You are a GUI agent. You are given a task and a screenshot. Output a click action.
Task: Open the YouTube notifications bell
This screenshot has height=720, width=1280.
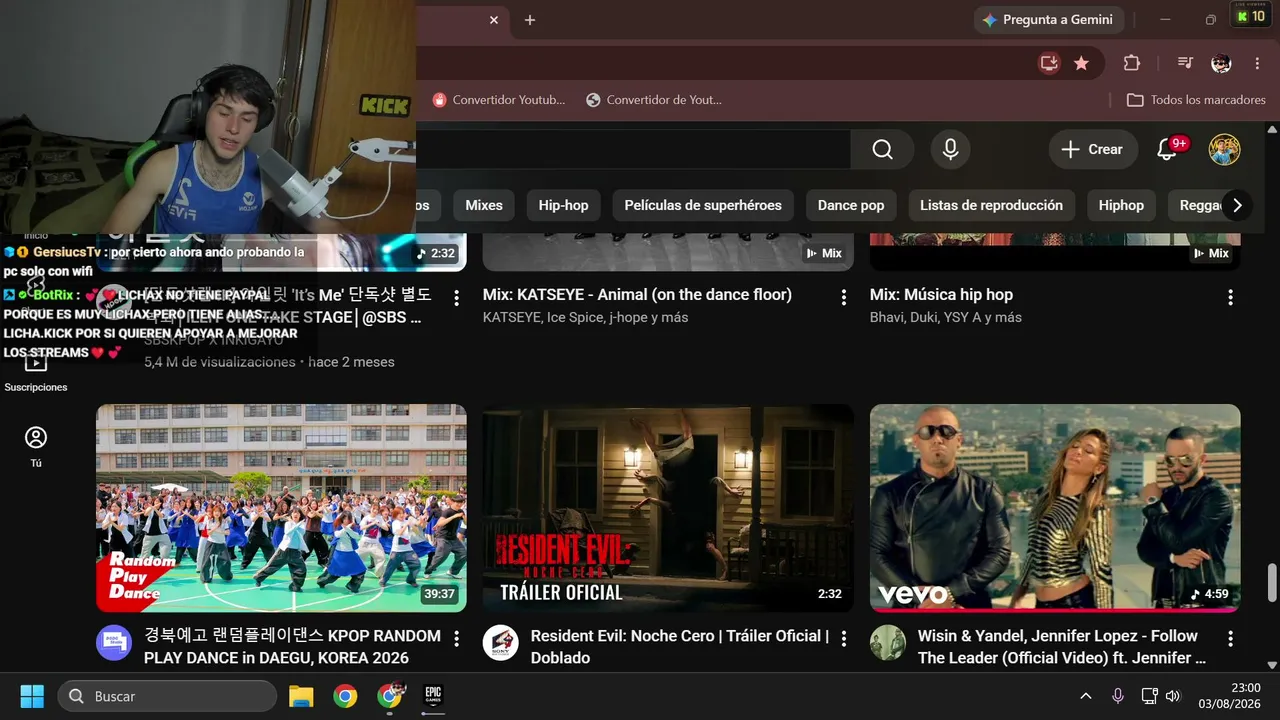click(1167, 149)
